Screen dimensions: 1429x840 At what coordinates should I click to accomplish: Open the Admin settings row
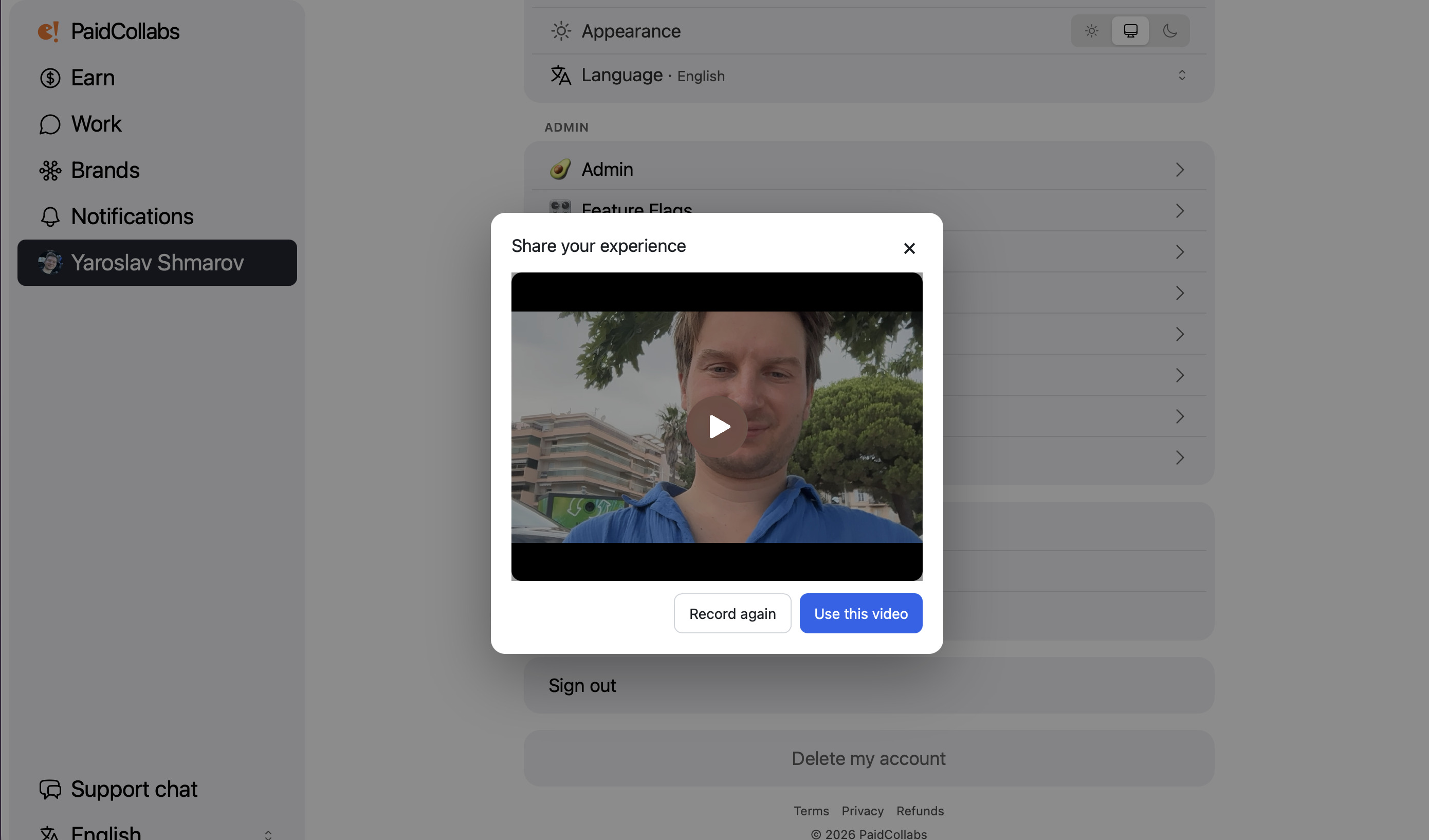coord(869,169)
